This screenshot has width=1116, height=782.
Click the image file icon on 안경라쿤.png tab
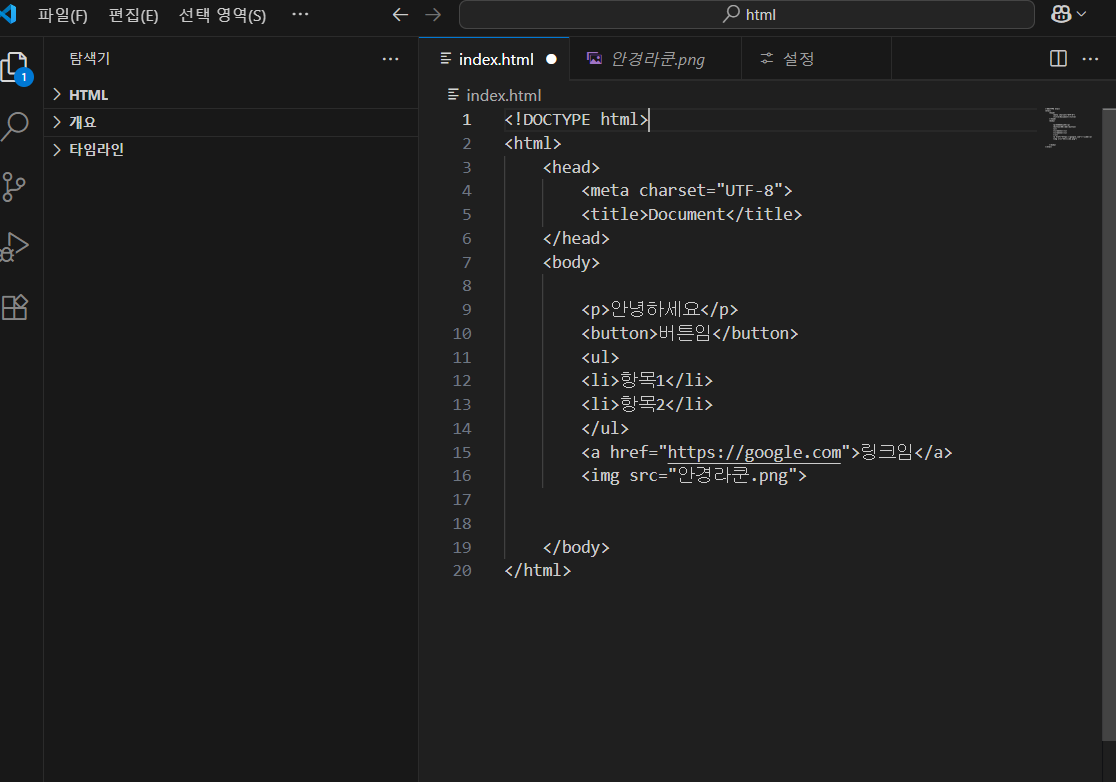594,58
